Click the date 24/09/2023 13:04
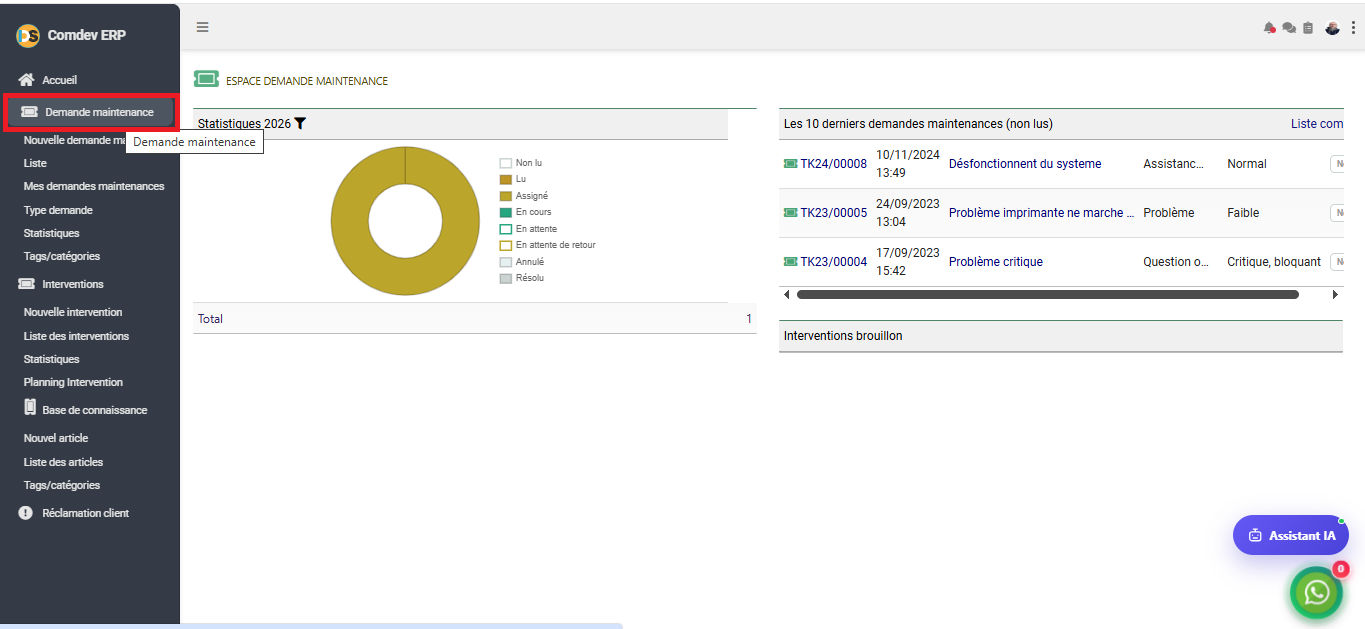This screenshot has height=629, width=1365. point(908,213)
